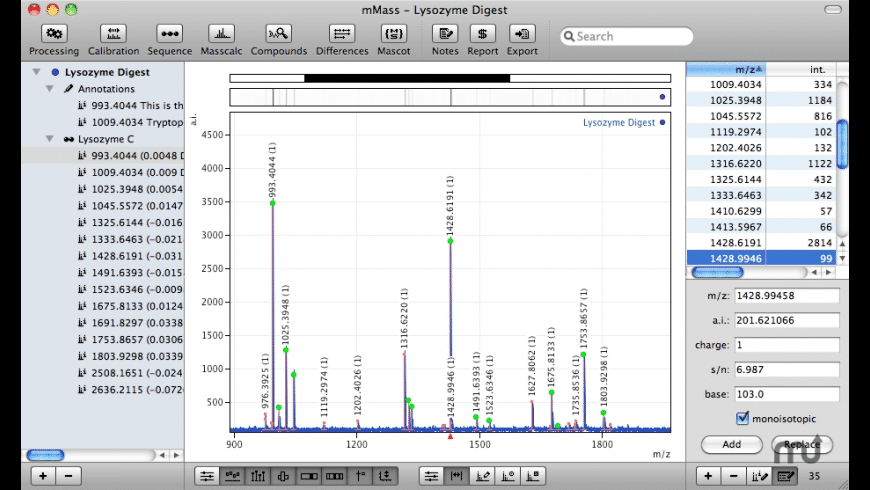The width and height of the screenshot is (870, 490).
Task: Sort peak list by m/z column header
Action: (x=726, y=69)
